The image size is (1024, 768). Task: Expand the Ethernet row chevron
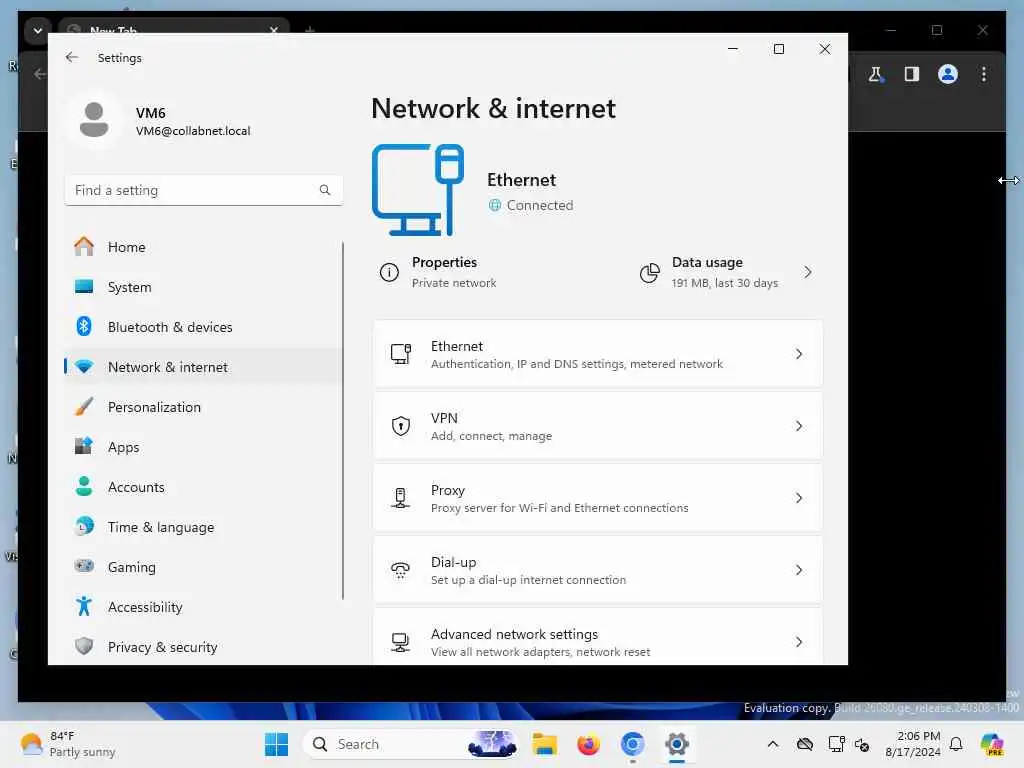pos(799,354)
